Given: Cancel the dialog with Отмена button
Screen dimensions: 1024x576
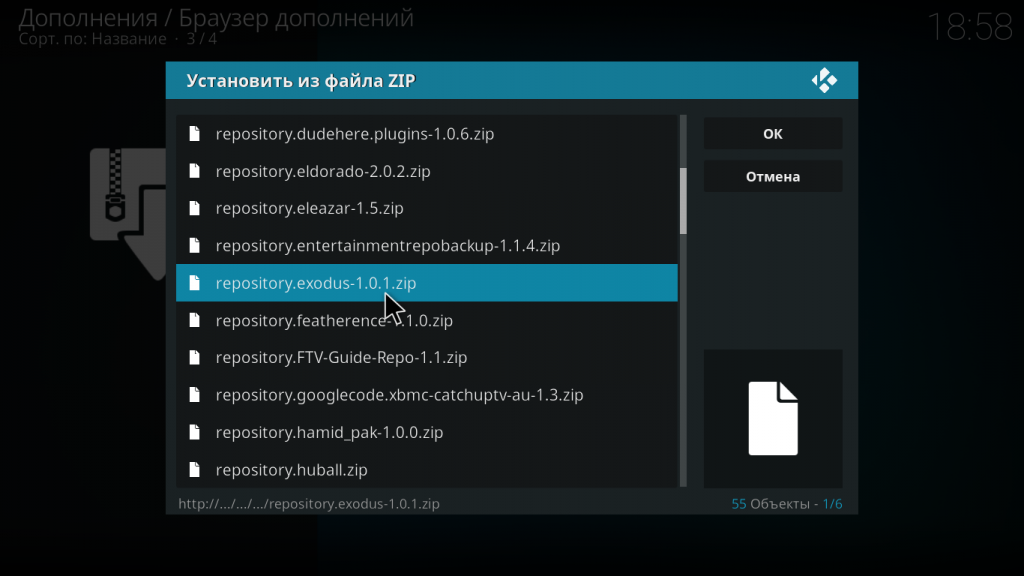Looking at the screenshot, I should click(x=773, y=176).
